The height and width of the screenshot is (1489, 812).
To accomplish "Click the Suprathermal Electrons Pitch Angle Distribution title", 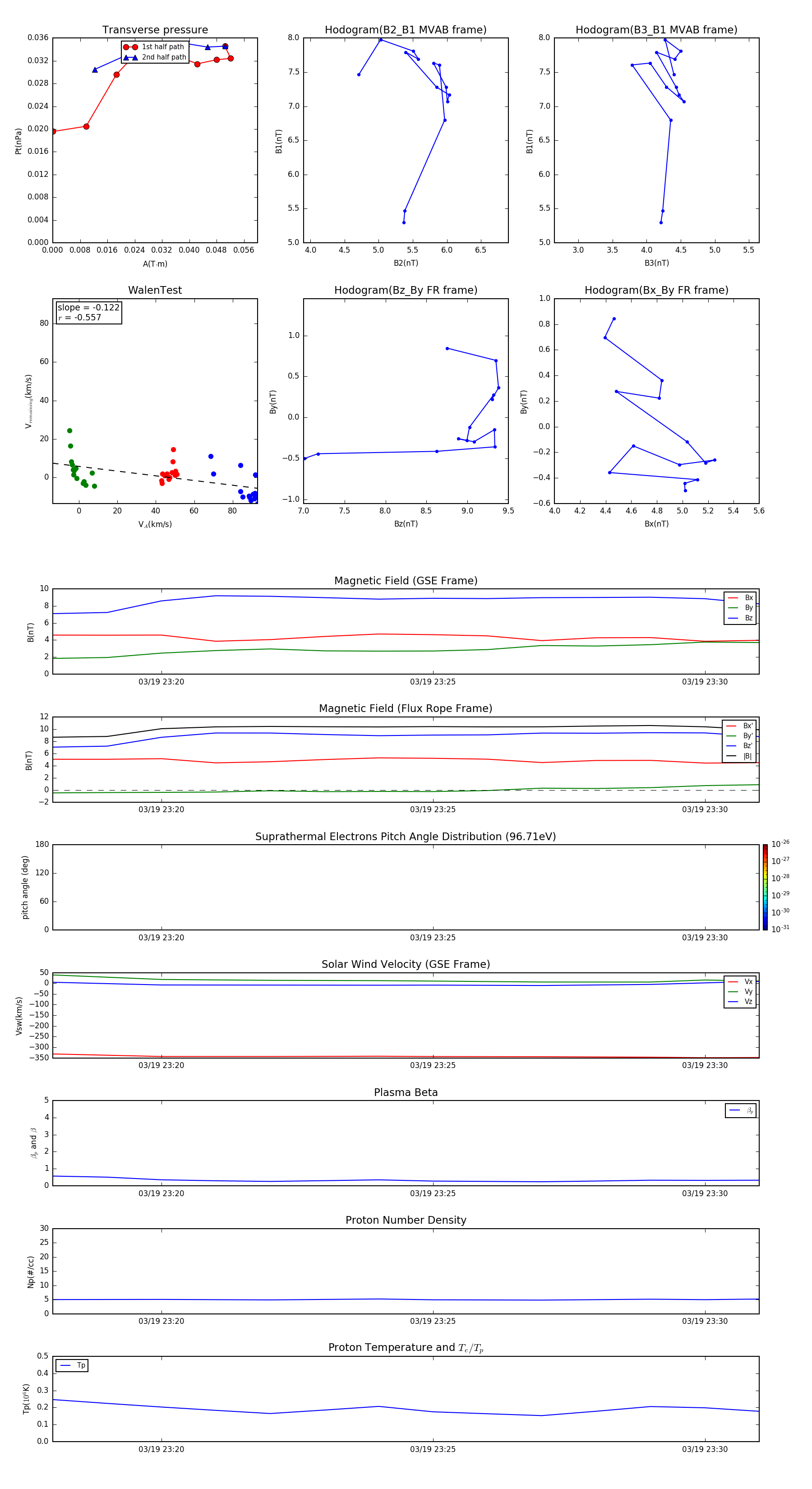I will [406, 837].
